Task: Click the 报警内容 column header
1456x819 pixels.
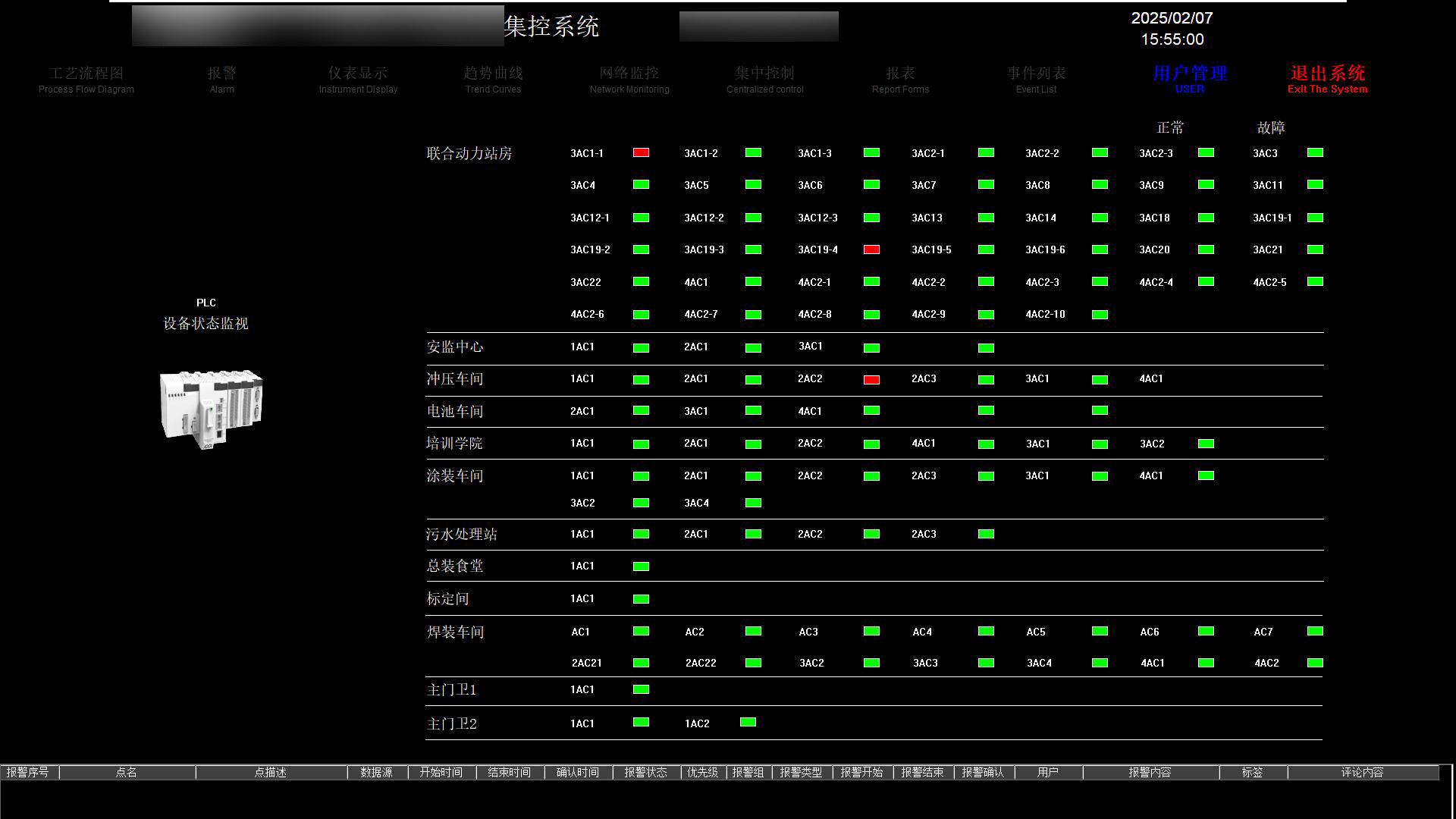Action: (x=1150, y=772)
